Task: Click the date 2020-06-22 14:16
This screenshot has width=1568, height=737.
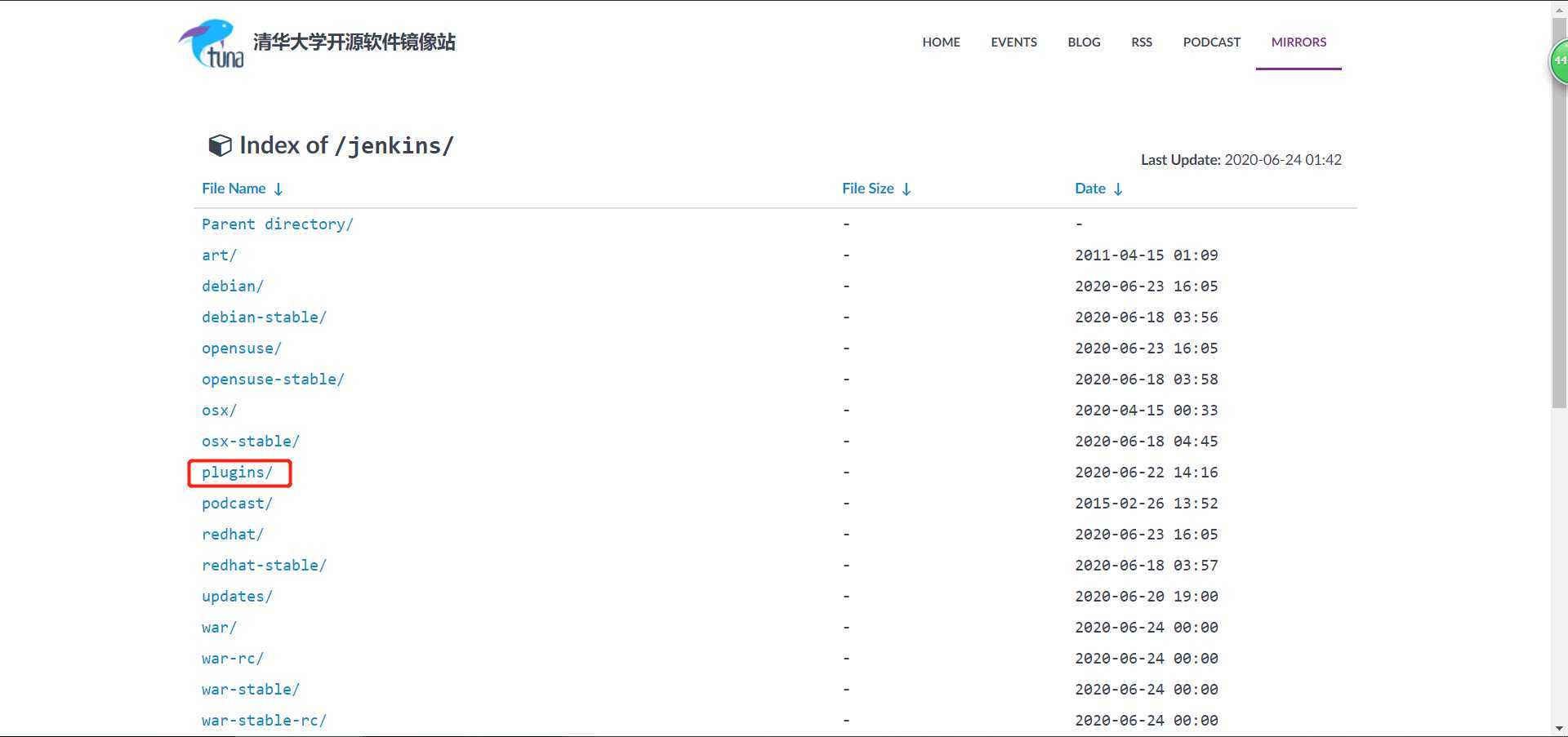Action: 1146,473
